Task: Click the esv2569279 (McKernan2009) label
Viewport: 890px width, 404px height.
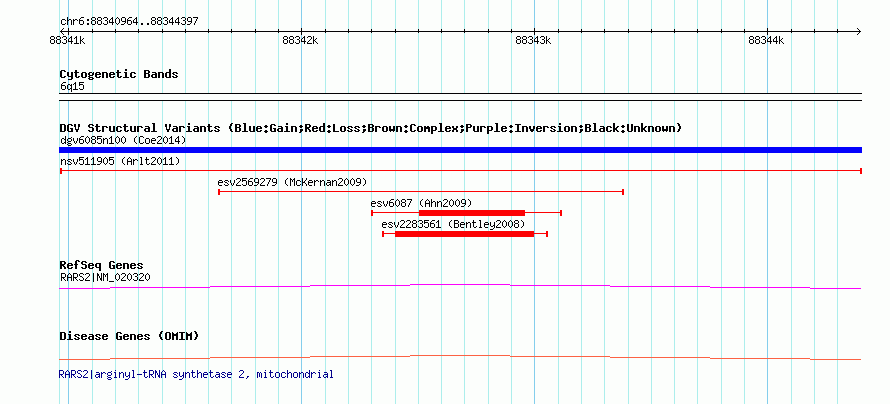Action: click(x=292, y=182)
